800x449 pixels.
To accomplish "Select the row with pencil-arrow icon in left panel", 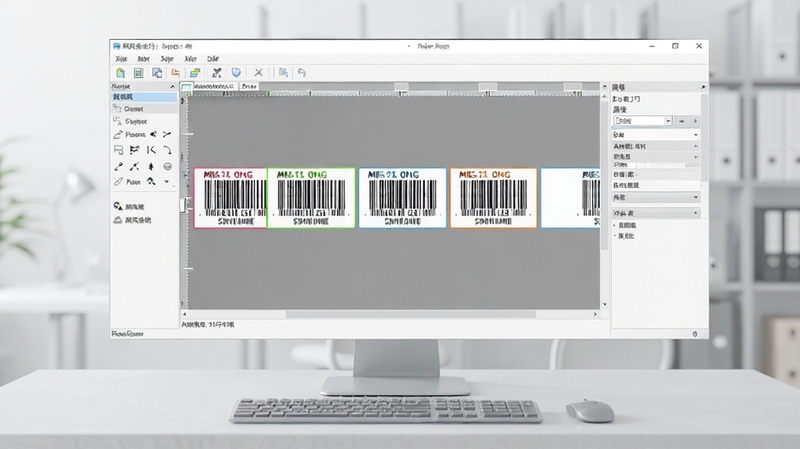I will pos(129,134).
